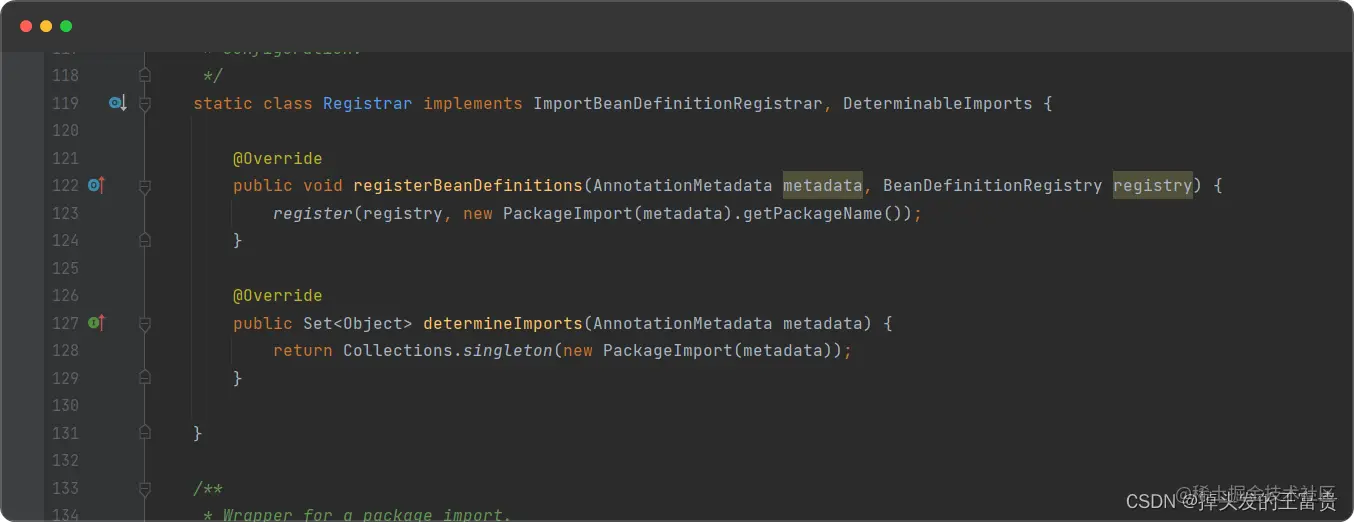Click the highlighted registry parameter on line 122
The height and width of the screenshot is (522, 1354).
[1152, 185]
